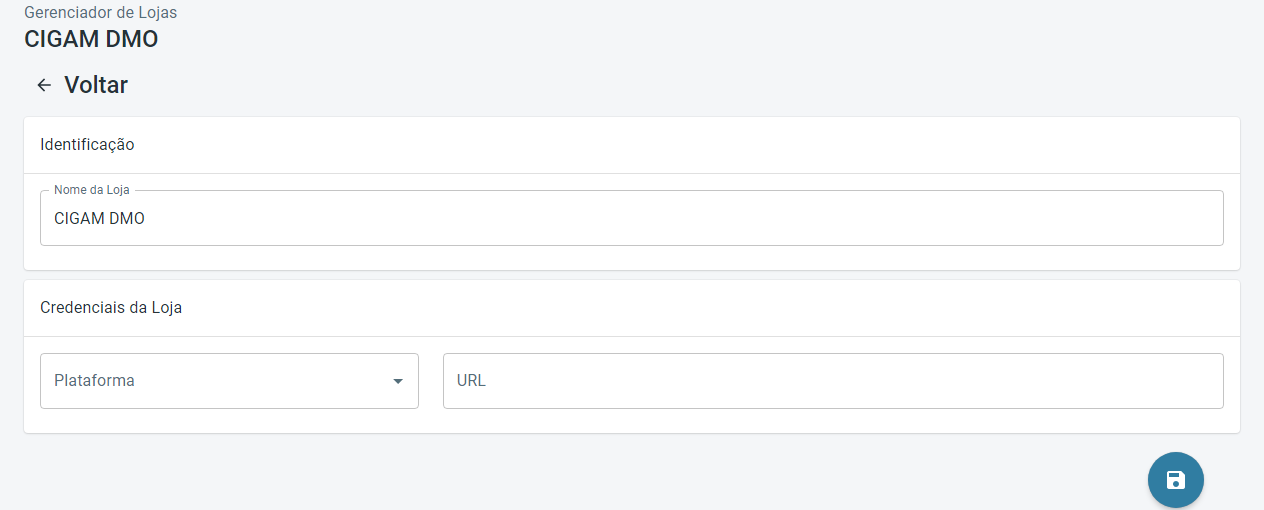Click blank area of the Identificação header bar
This screenshot has height=510, width=1264.
(x=700, y=144)
